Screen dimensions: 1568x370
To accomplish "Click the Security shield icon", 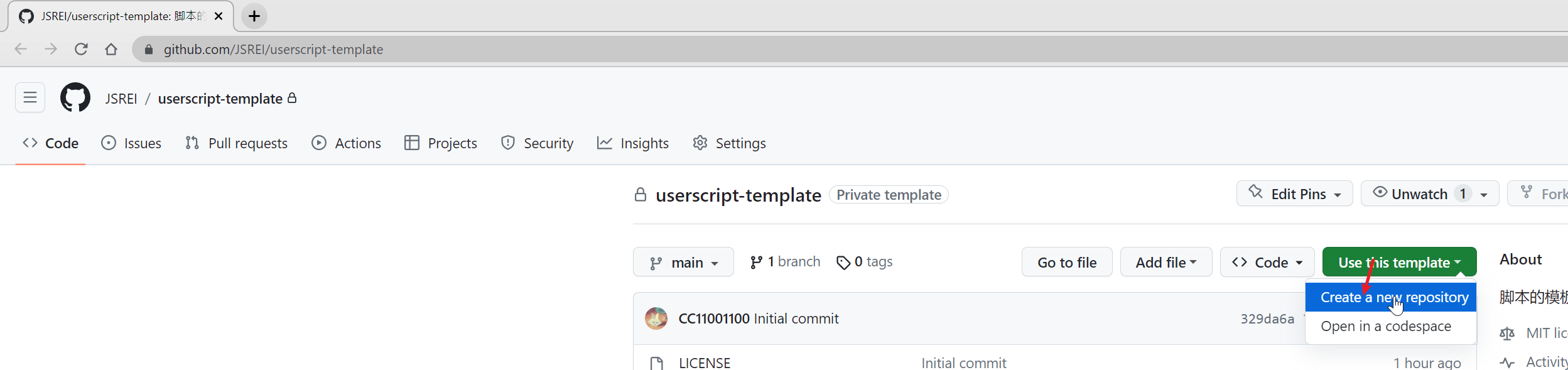I will click(x=508, y=143).
